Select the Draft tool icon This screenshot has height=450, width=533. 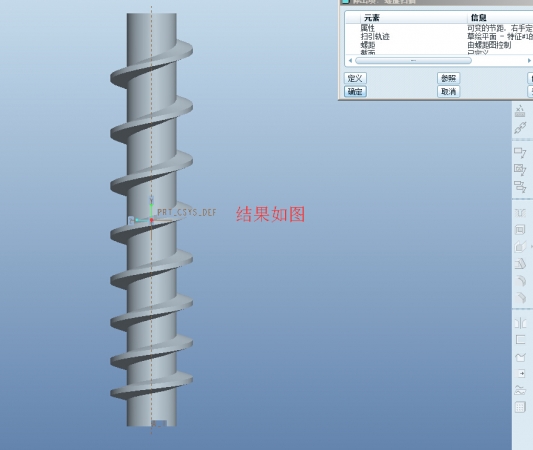click(x=520, y=264)
